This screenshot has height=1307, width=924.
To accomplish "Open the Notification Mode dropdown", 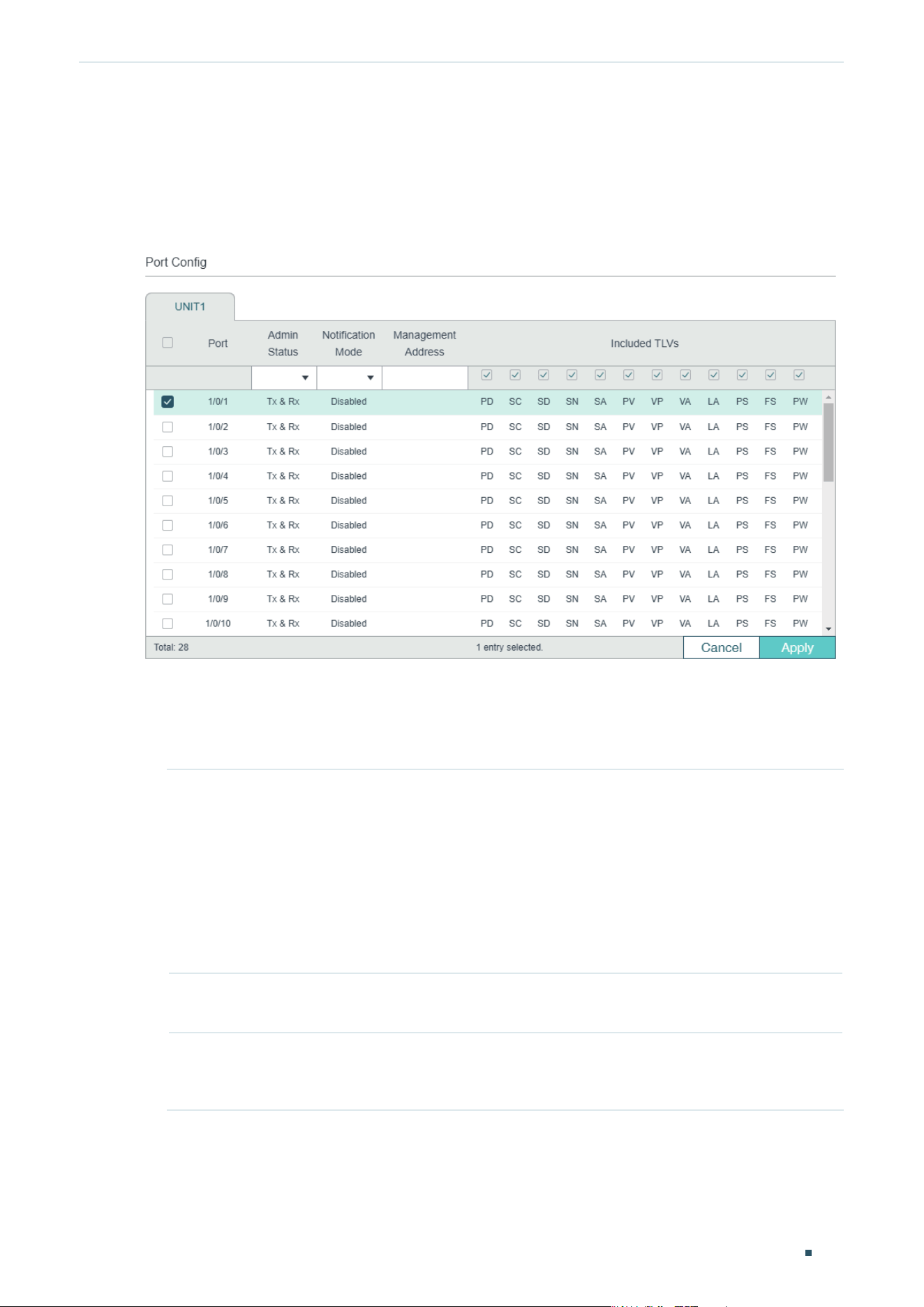I will tap(350, 378).
